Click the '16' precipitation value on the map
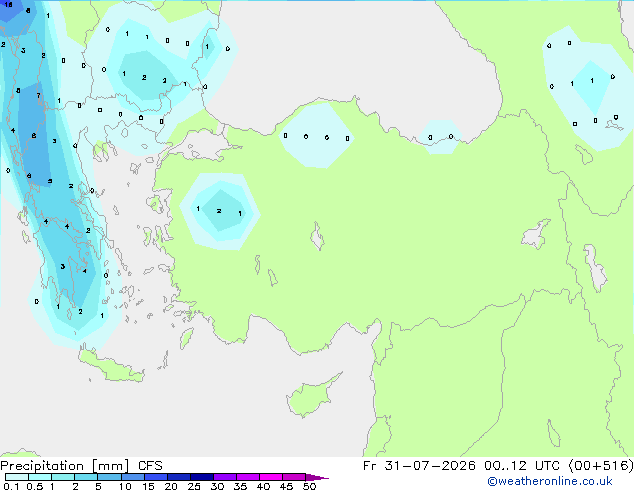This screenshot has width=634, height=490. click(x=8, y=5)
